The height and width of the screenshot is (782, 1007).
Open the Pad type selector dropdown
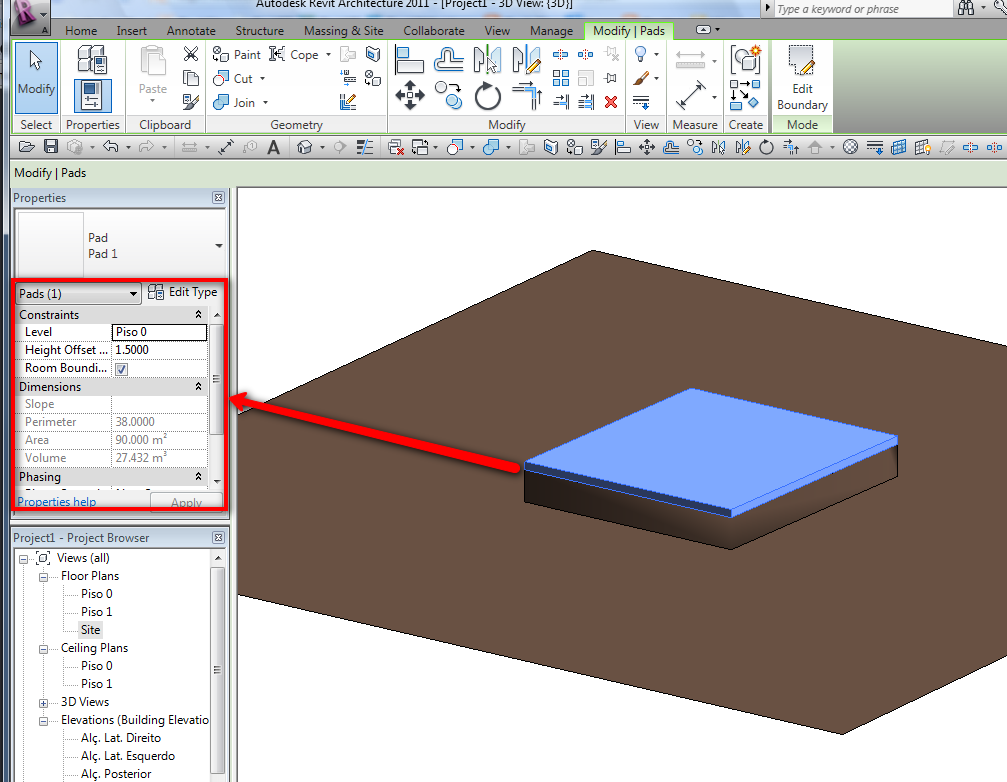pos(218,246)
